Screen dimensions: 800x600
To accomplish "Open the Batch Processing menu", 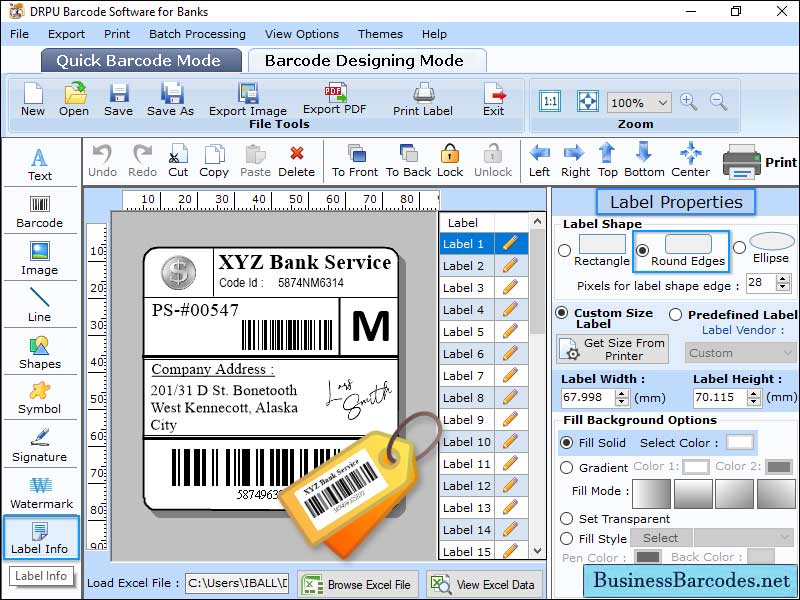I will pyautogui.click(x=197, y=33).
